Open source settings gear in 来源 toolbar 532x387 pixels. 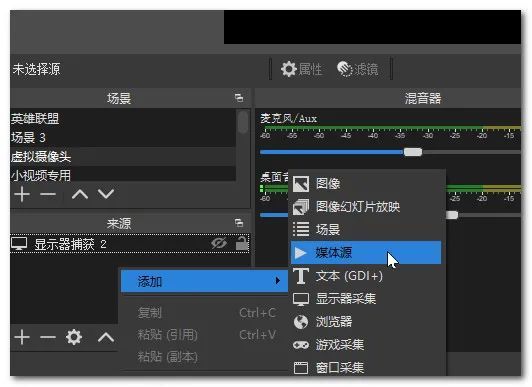click(74, 337)
